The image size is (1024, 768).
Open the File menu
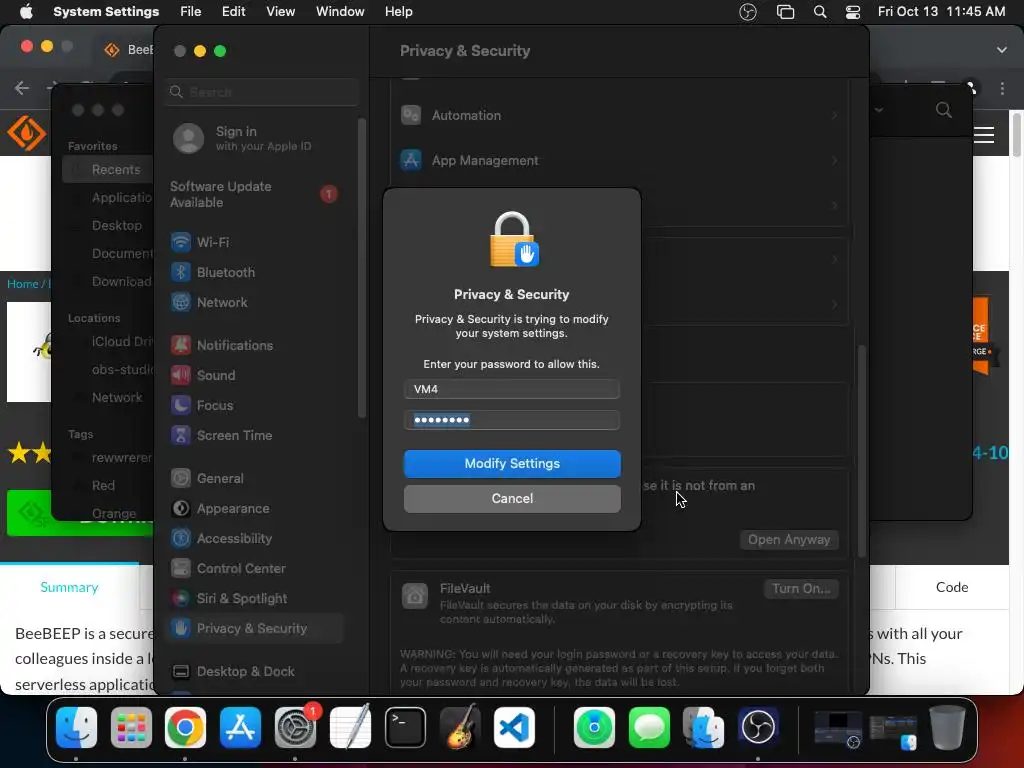pyautogui.click(x=191, y=12)
